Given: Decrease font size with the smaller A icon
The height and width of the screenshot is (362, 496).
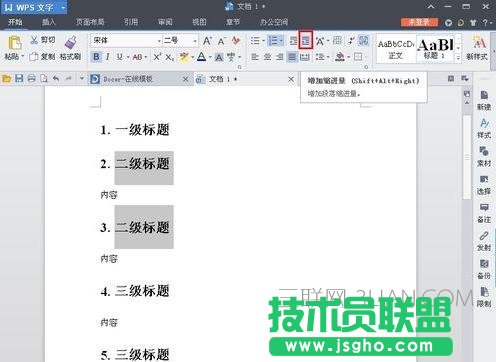Looking at the screenshot, I should point(221,41).
